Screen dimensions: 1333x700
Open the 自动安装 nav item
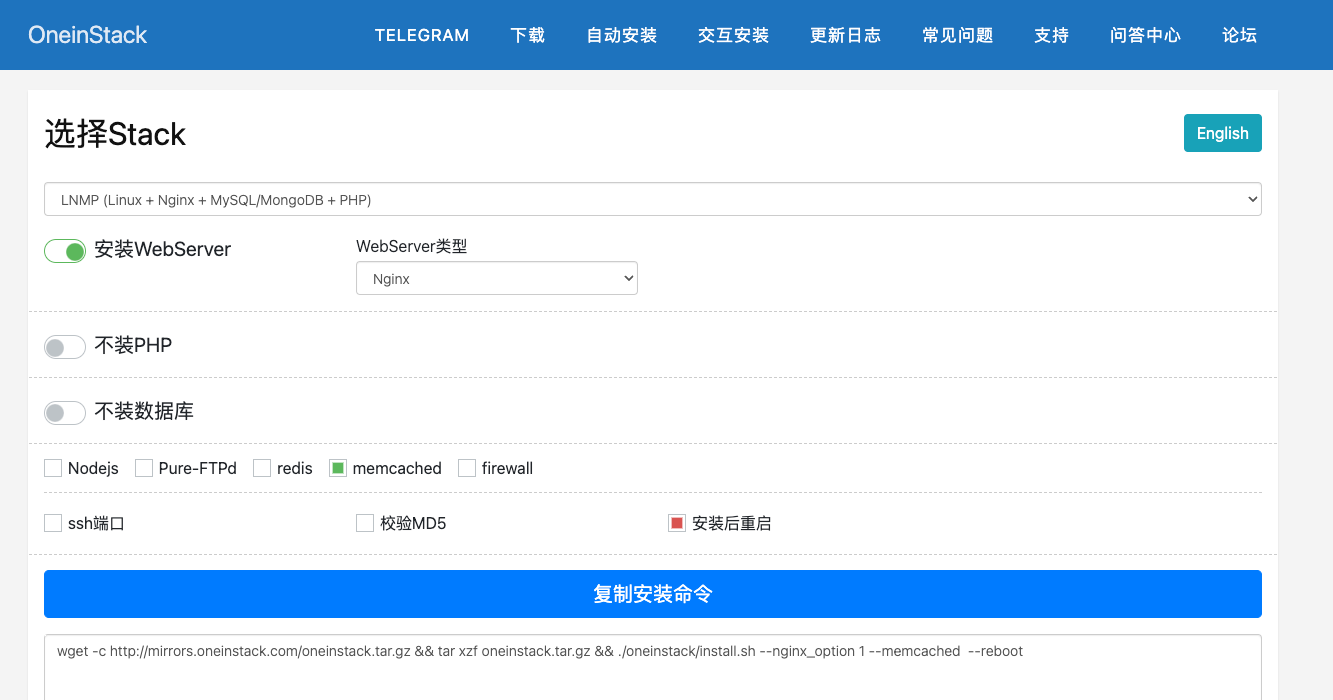[622, 35]
